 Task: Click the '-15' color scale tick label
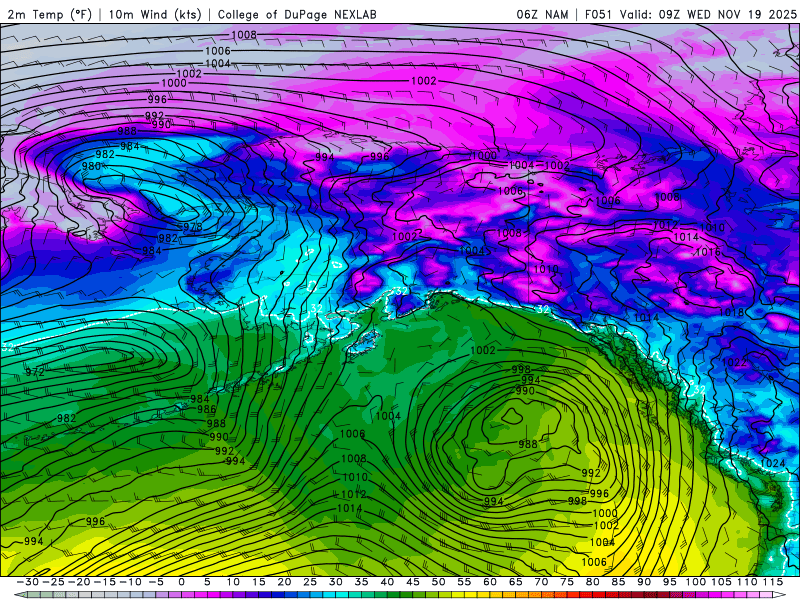105,582
